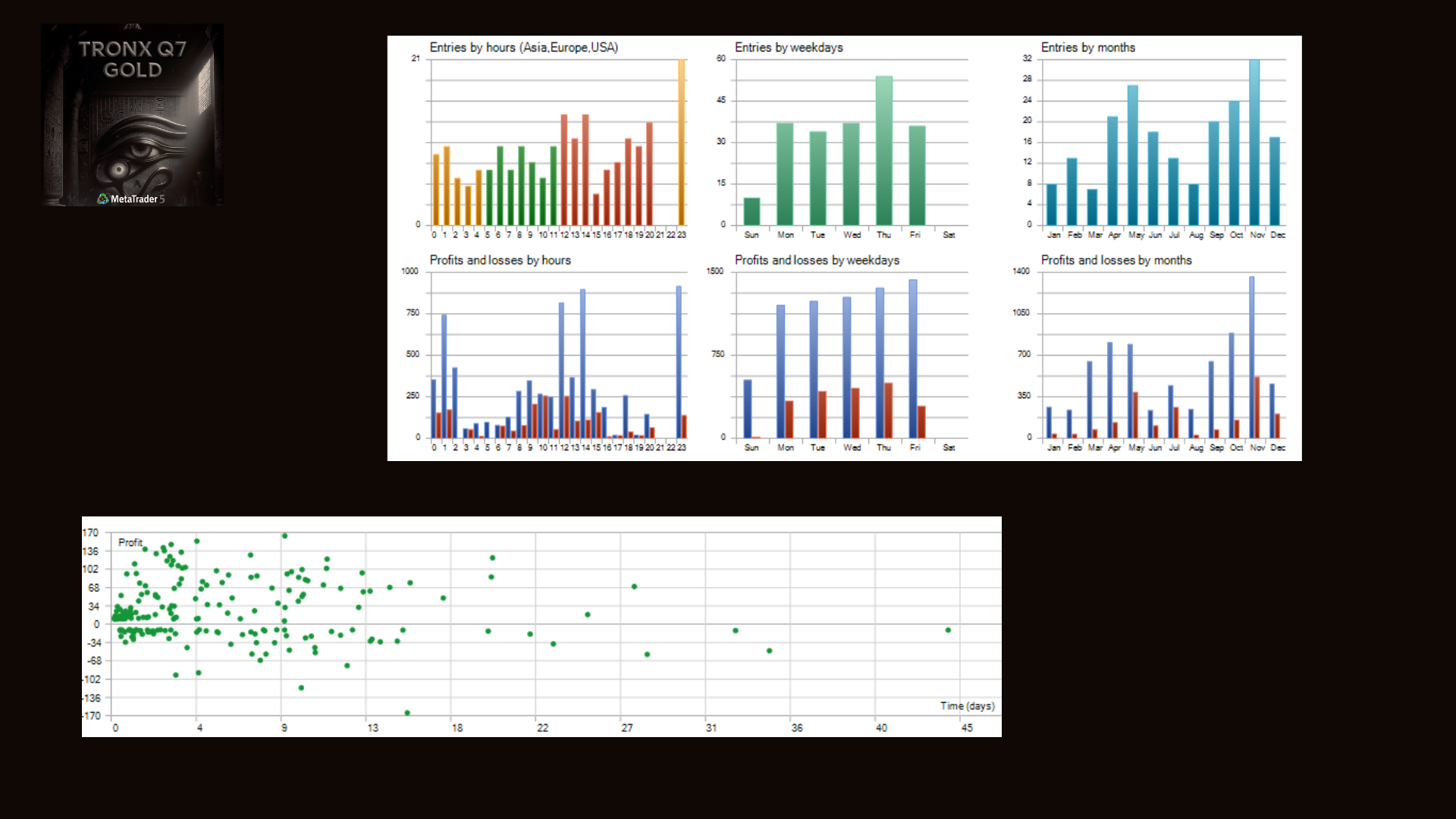Click the lowest scatter point near -170
Viewport: 1456px width, 819px height.
click(407, 713)
